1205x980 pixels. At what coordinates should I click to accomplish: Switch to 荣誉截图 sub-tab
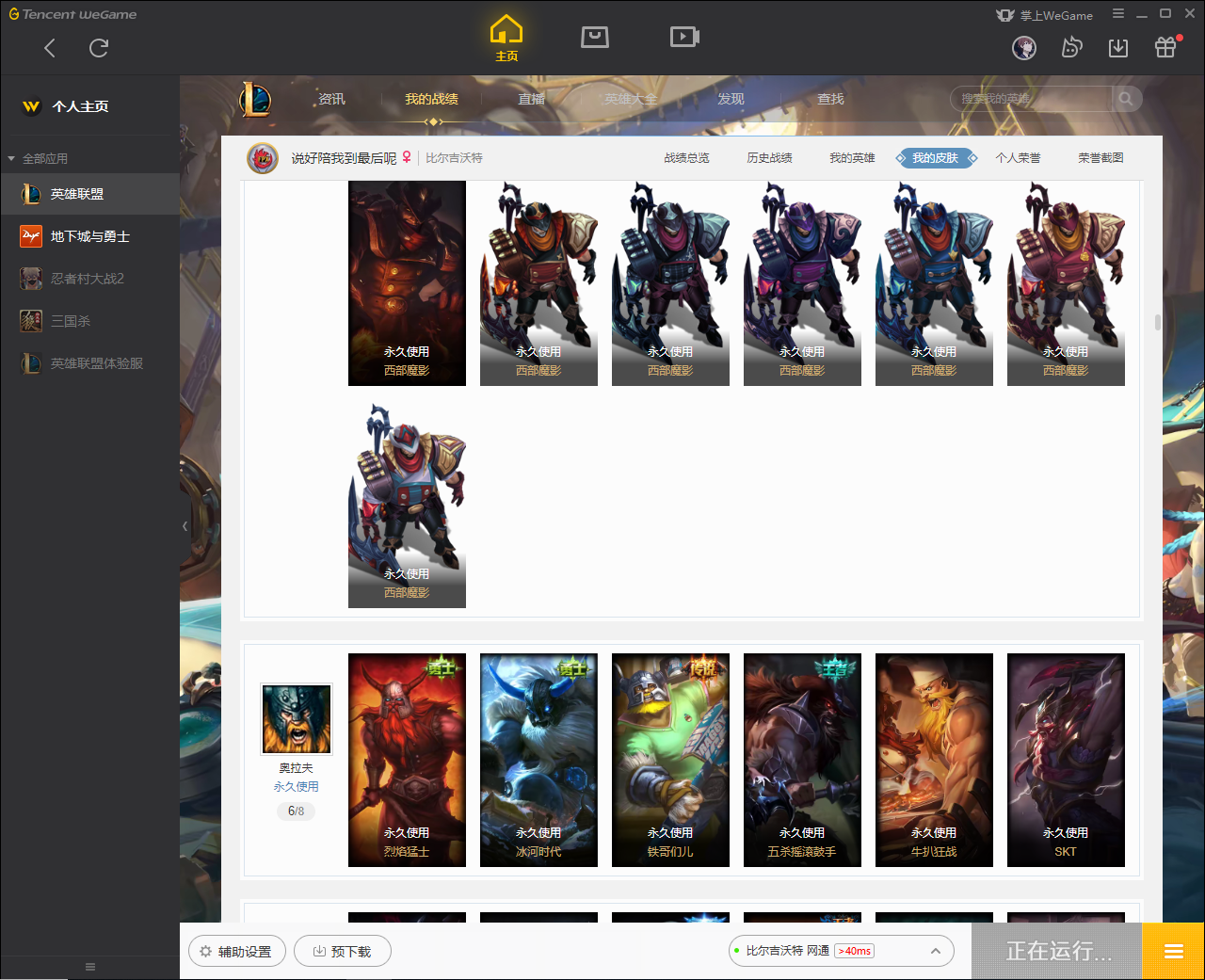[1101, 158]
